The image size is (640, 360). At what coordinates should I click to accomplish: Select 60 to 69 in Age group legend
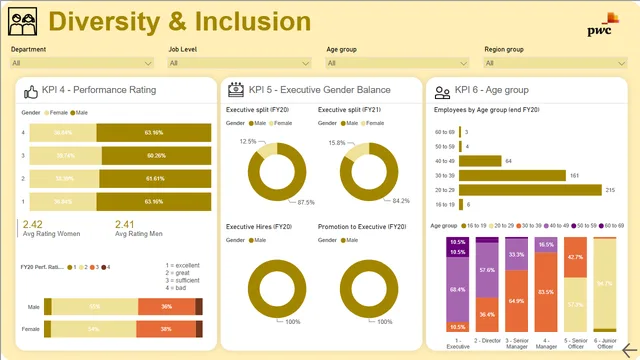pos(612,226)
